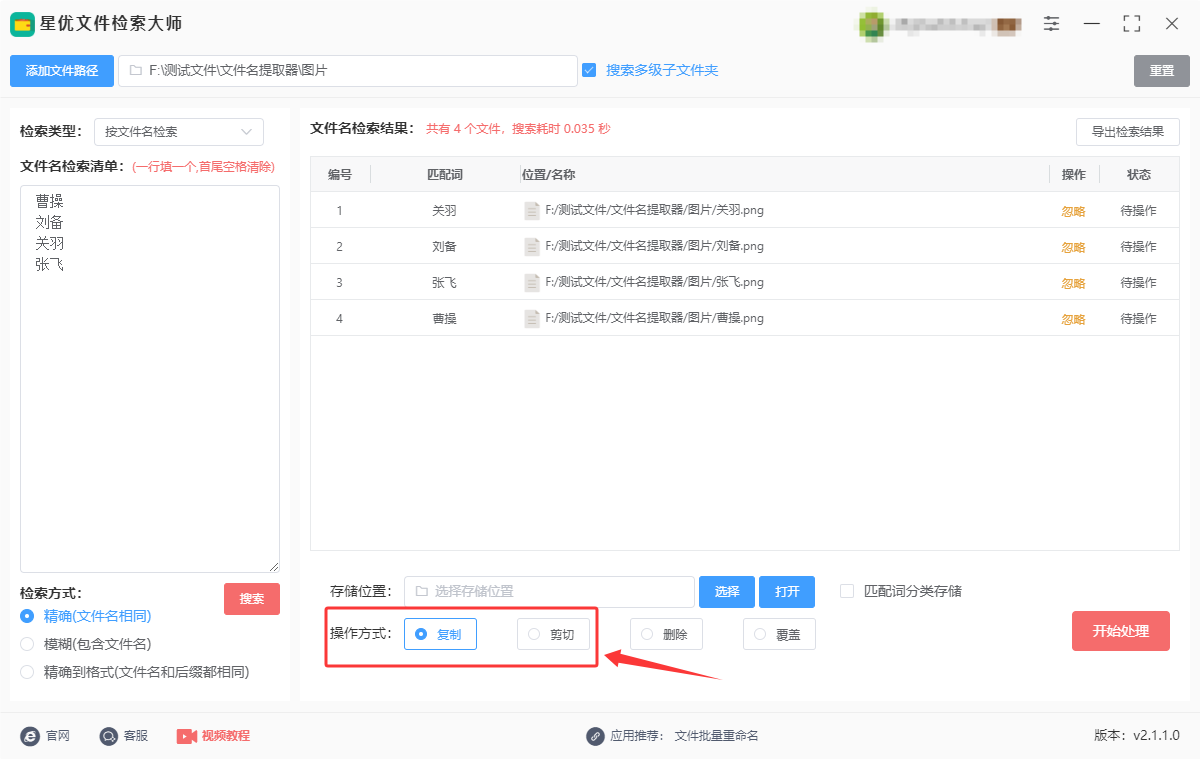Screen dimensions: 1200x760
Task: Click the 位置/名称 column header
Action: (x=548, y=175)
